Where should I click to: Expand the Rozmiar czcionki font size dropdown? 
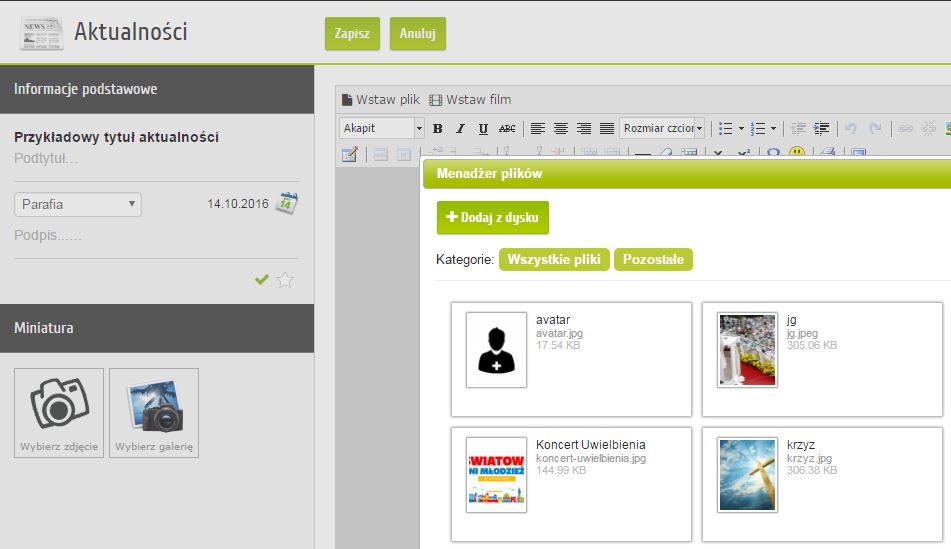tap(662, 128)
